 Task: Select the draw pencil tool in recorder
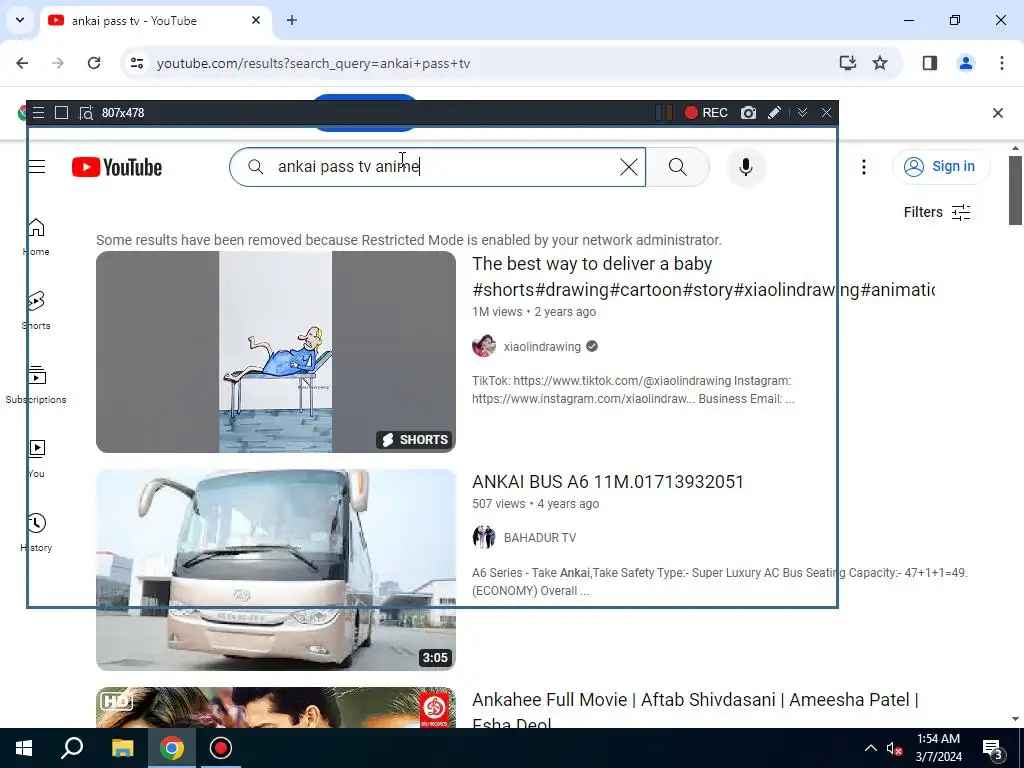pyautogui.click(x=774, y=113)
